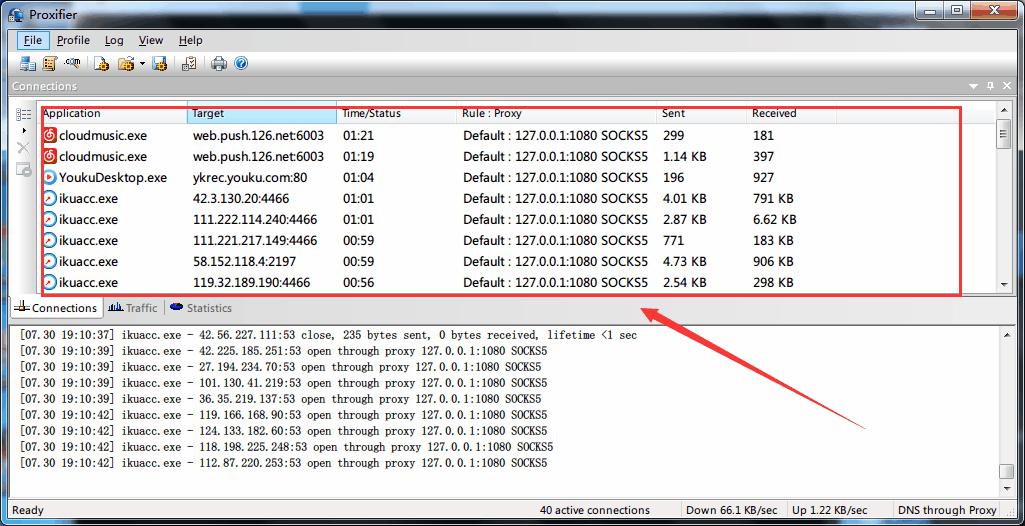1025x526 pixels.
Task: Click the list view icon beside Connections table
Action: tap(24, 115)
